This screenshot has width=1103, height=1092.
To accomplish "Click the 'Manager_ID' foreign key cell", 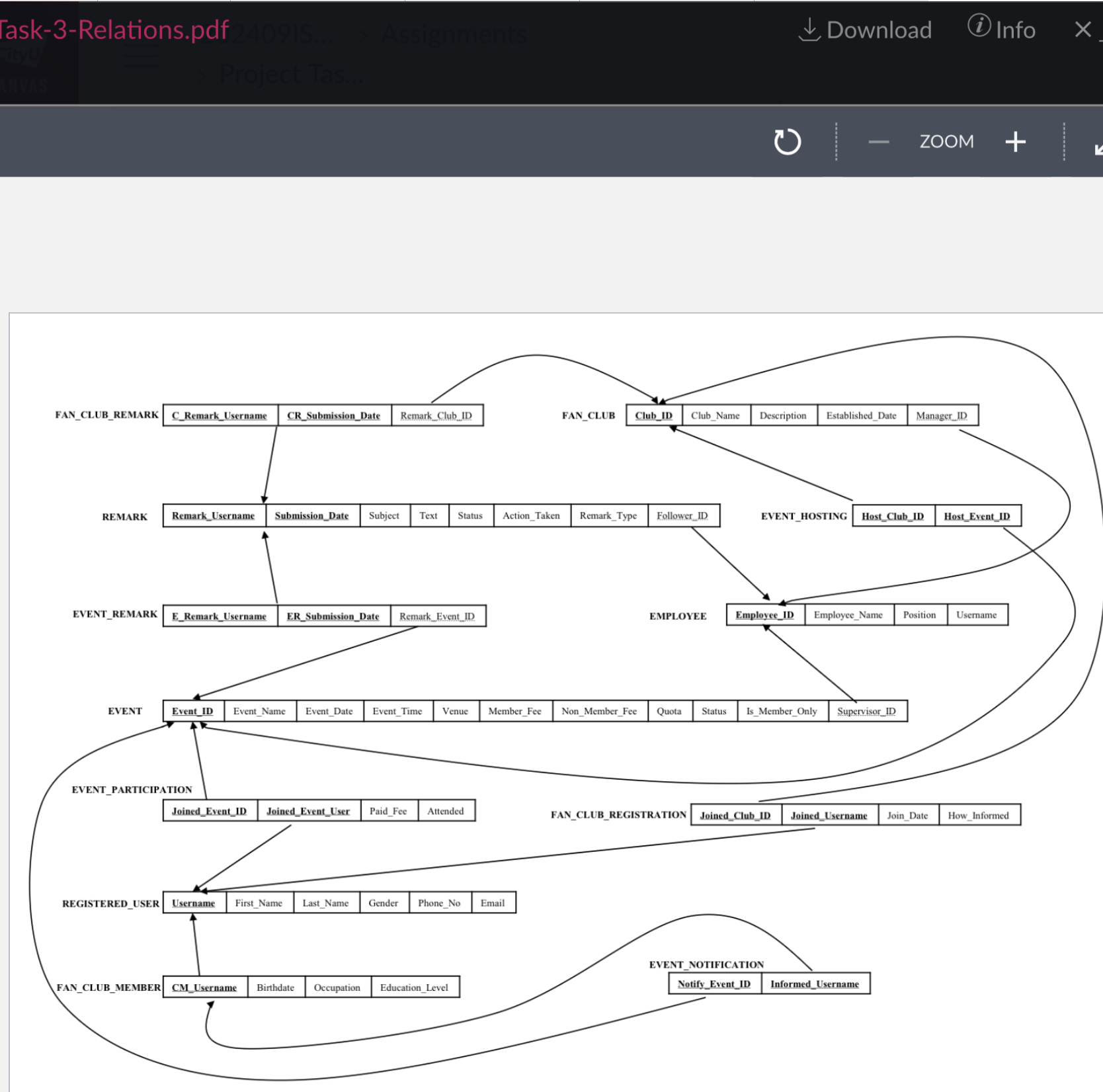I will [942, 415].
